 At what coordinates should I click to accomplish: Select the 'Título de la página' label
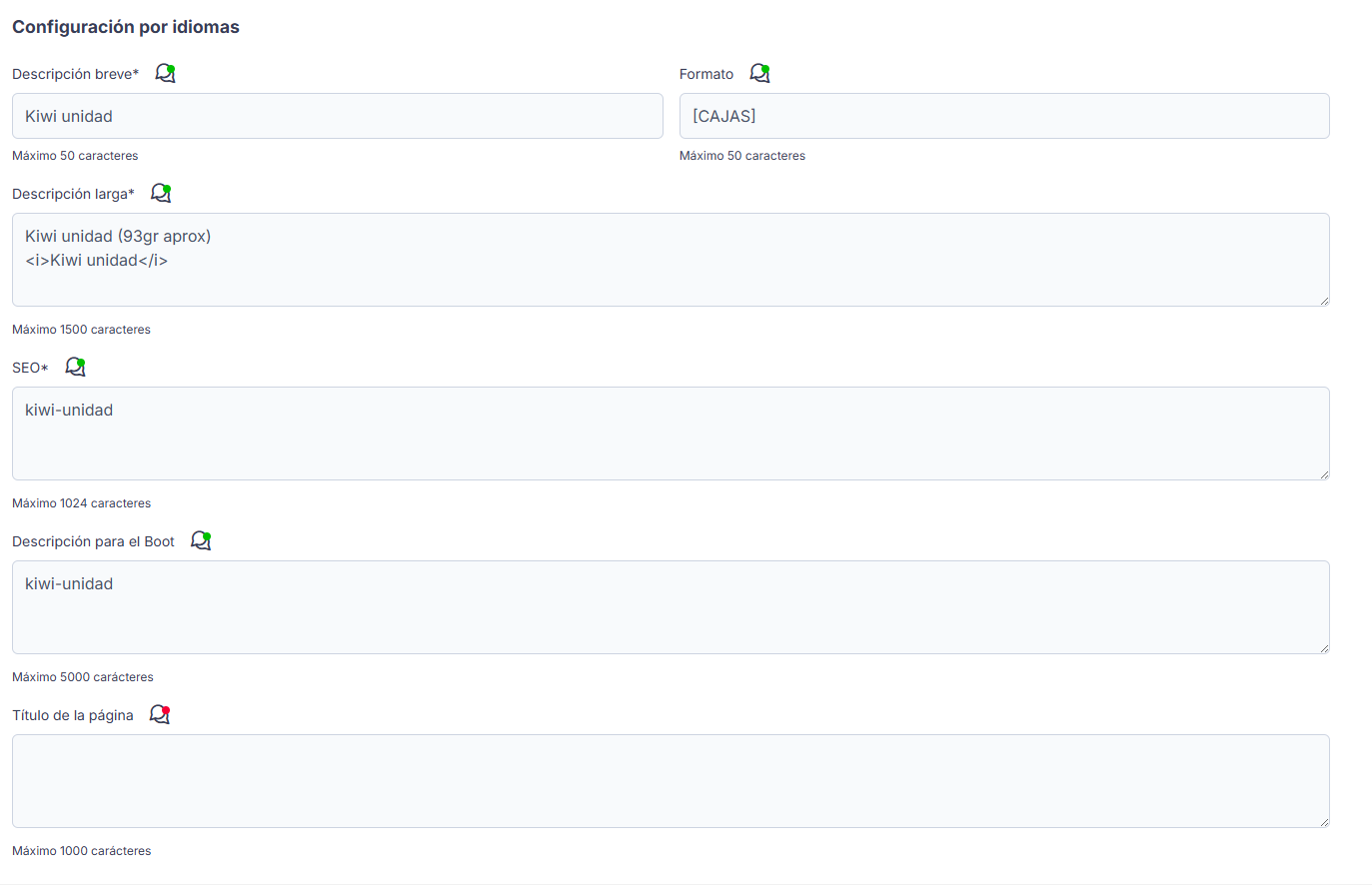(73, 715)
